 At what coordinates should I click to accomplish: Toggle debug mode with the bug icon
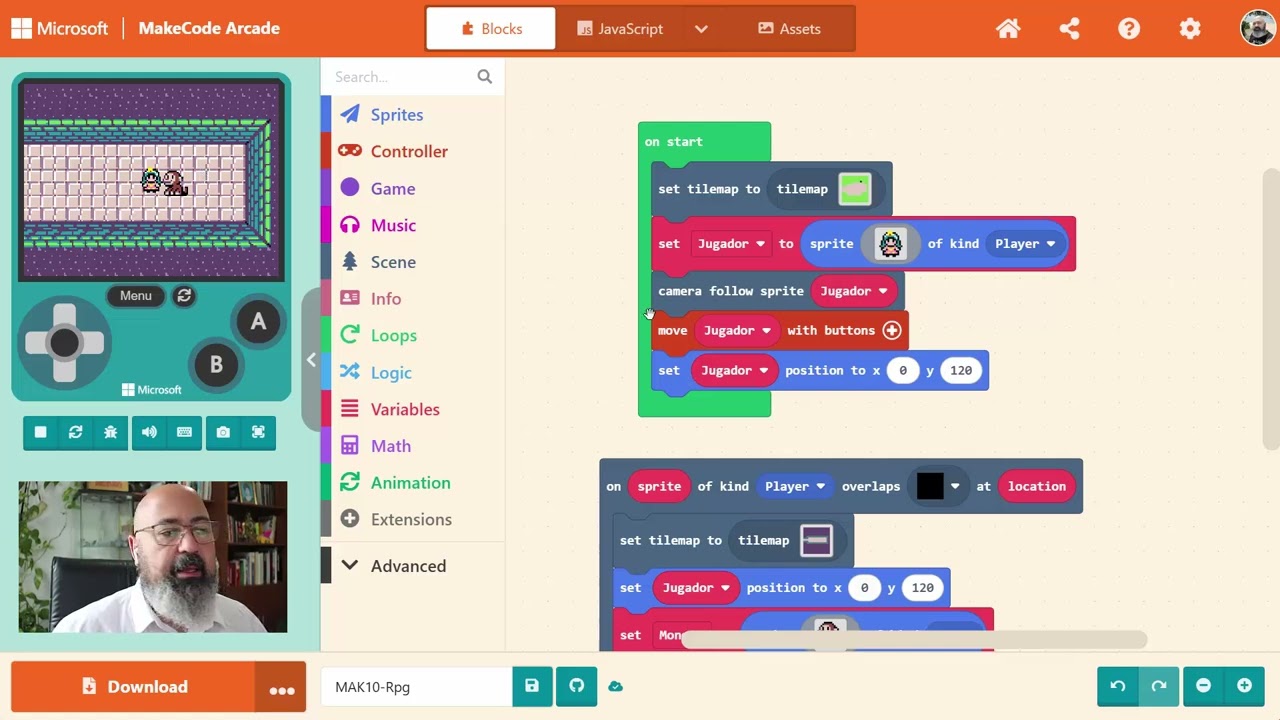(110, 432)
